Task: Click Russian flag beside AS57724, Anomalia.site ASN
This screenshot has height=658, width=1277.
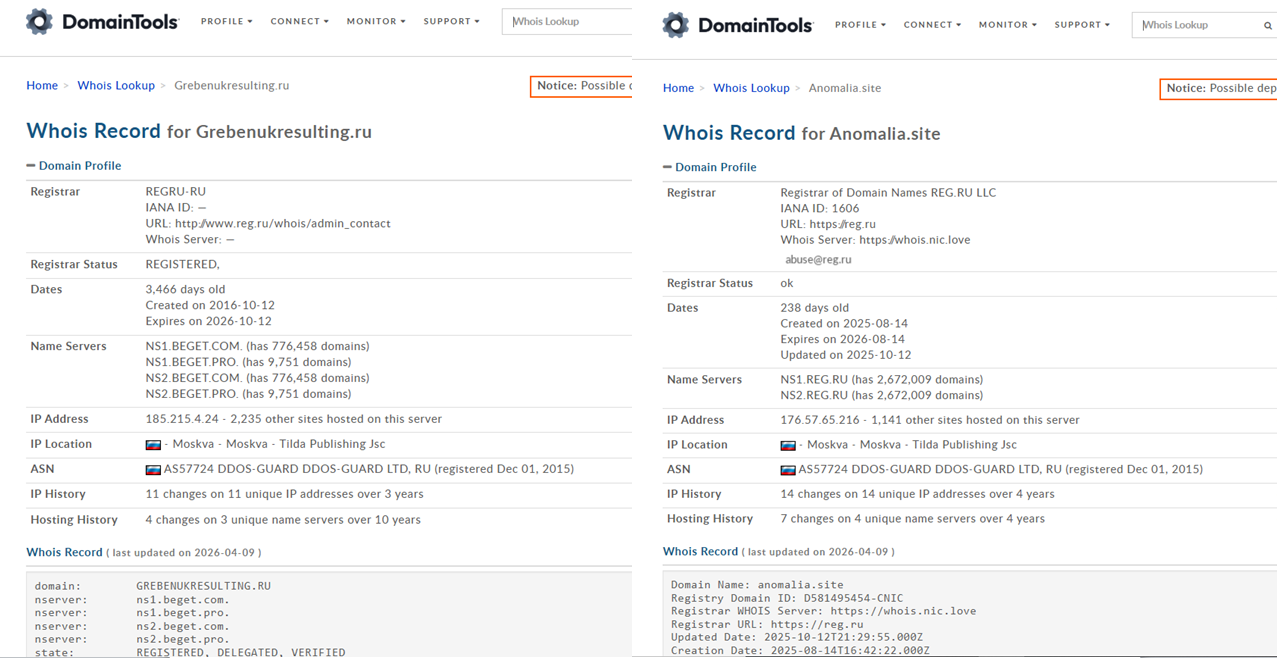Action: point(788,470)
